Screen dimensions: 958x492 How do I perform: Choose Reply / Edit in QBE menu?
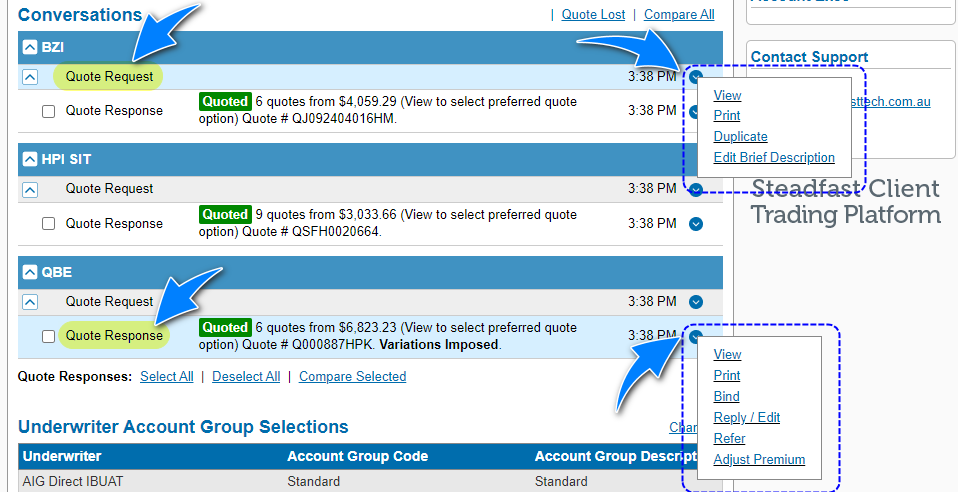pyautogui.click(x=747, y=417)
